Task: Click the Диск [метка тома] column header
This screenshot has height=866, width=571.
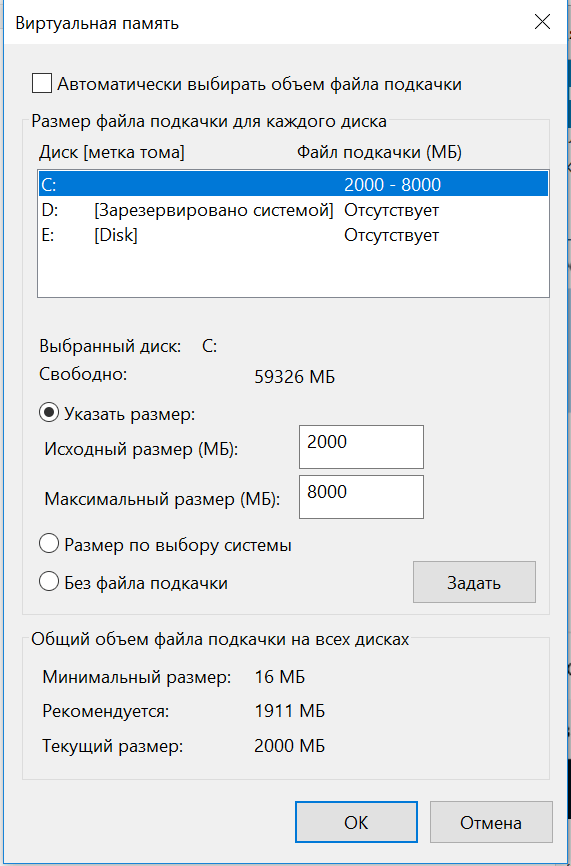Action: point(112,152)
